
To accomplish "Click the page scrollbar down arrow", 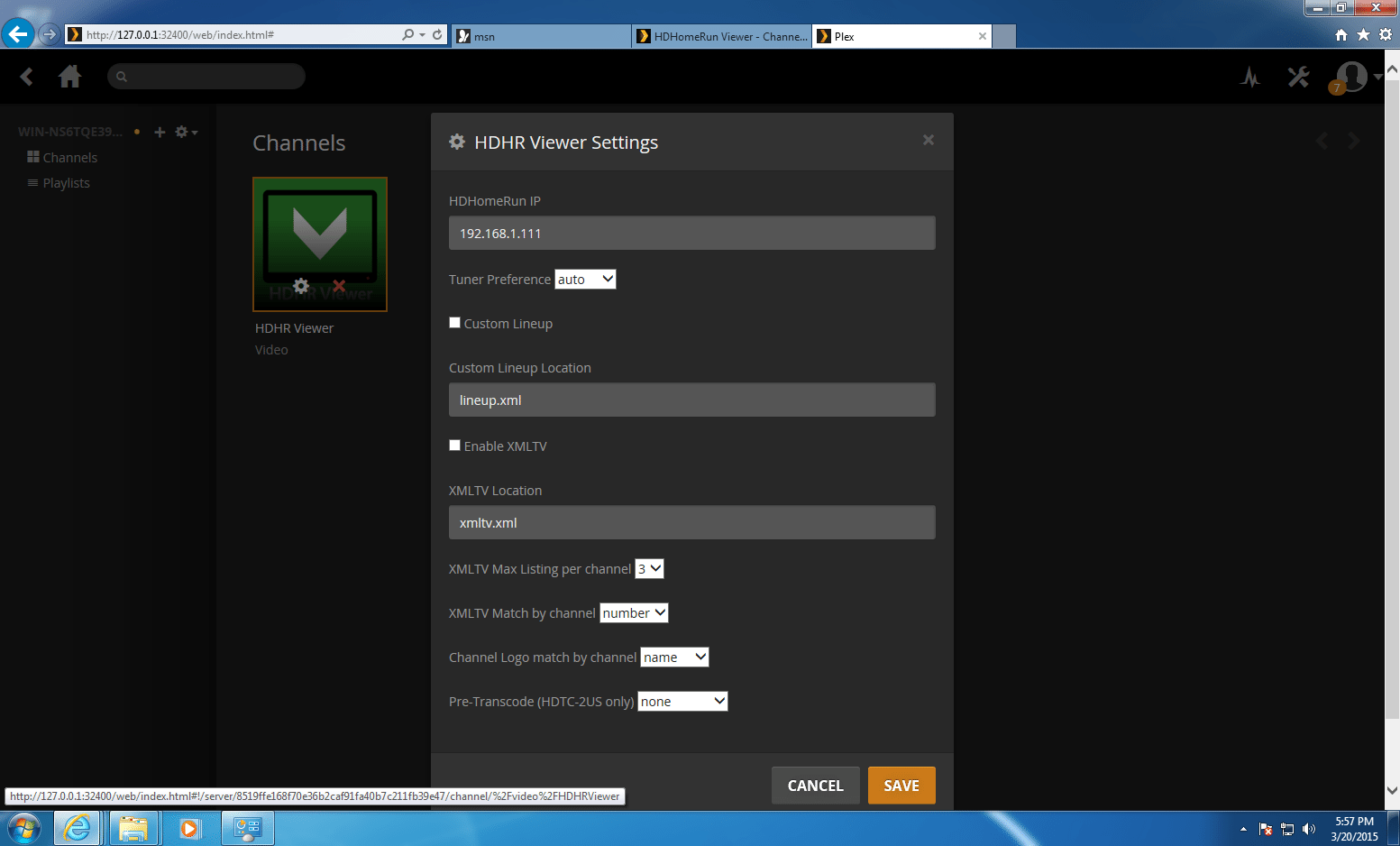I will coord(1392,791).
